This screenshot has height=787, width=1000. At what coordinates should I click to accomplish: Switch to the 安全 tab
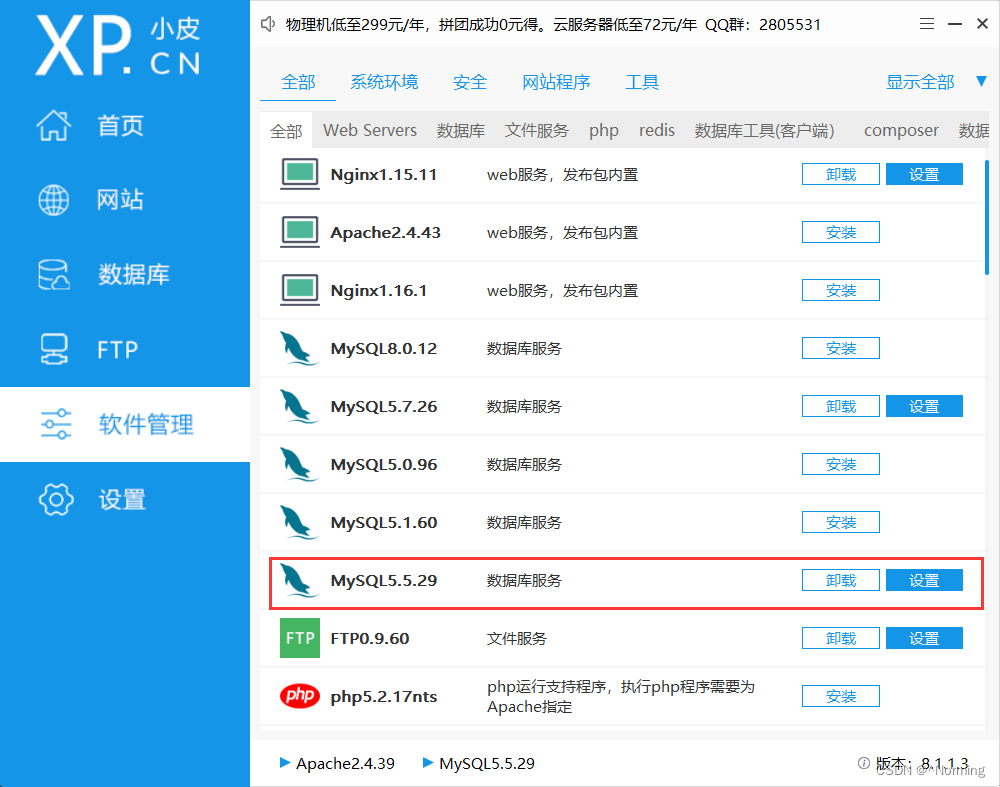tap(470, 82)
